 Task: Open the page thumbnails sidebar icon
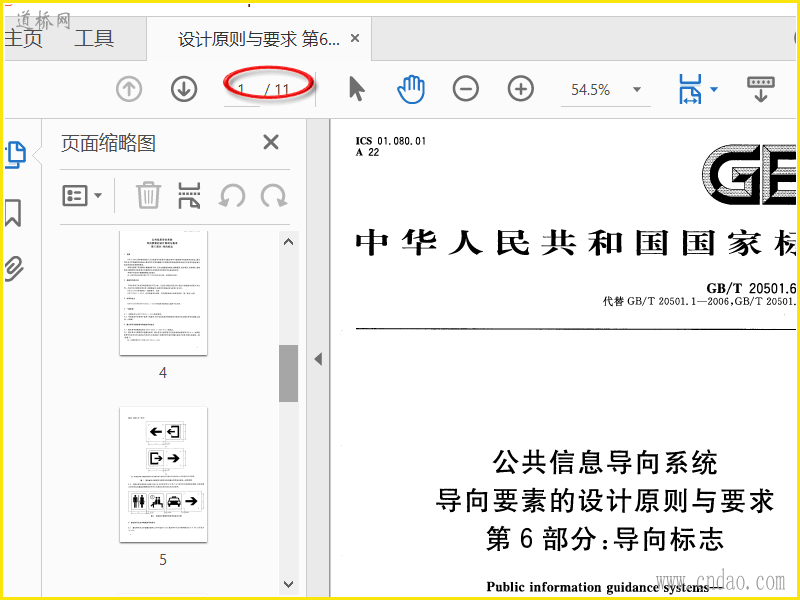(x=15, y=155)
